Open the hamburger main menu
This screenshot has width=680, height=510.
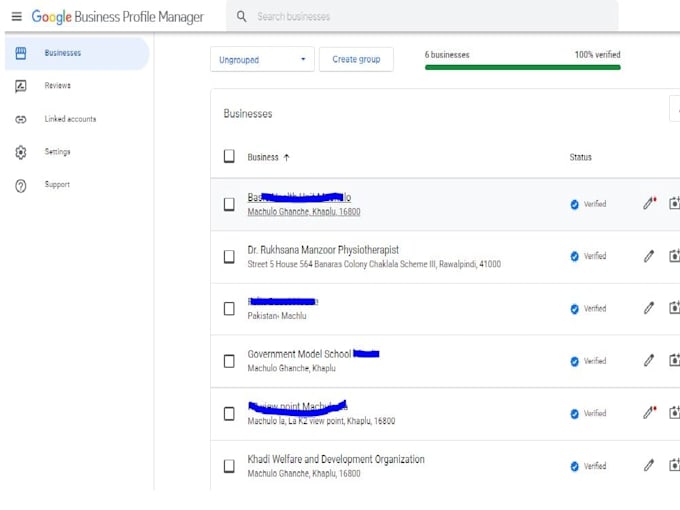tap(16, 17)
